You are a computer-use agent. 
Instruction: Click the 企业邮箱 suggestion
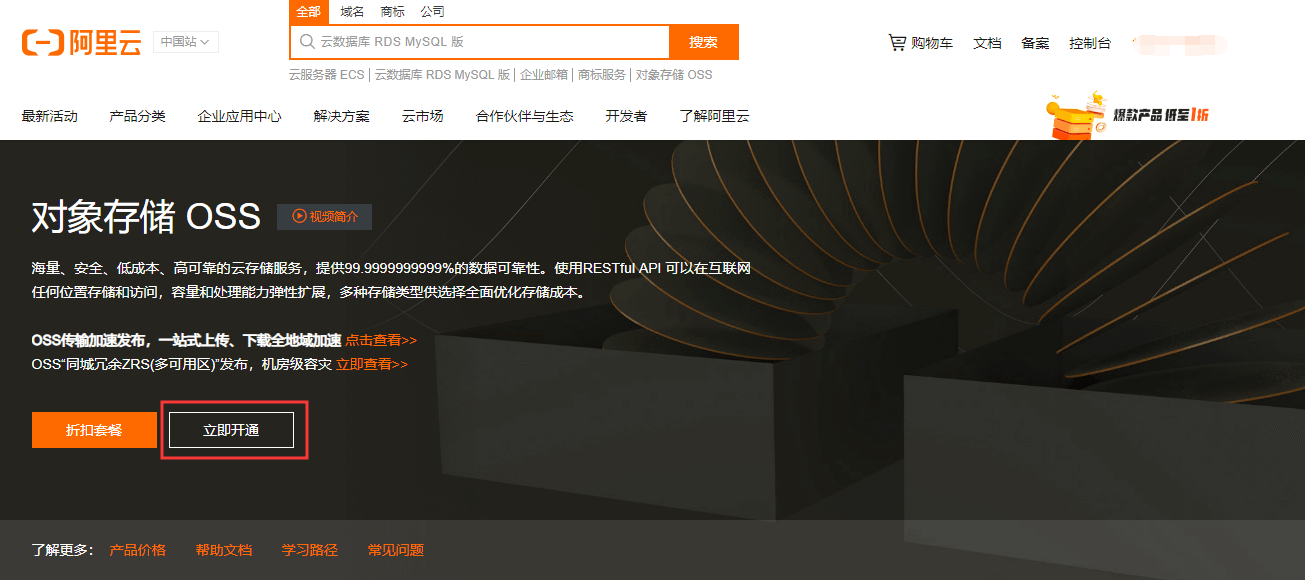pyautogui.click(x=544, y=75)
